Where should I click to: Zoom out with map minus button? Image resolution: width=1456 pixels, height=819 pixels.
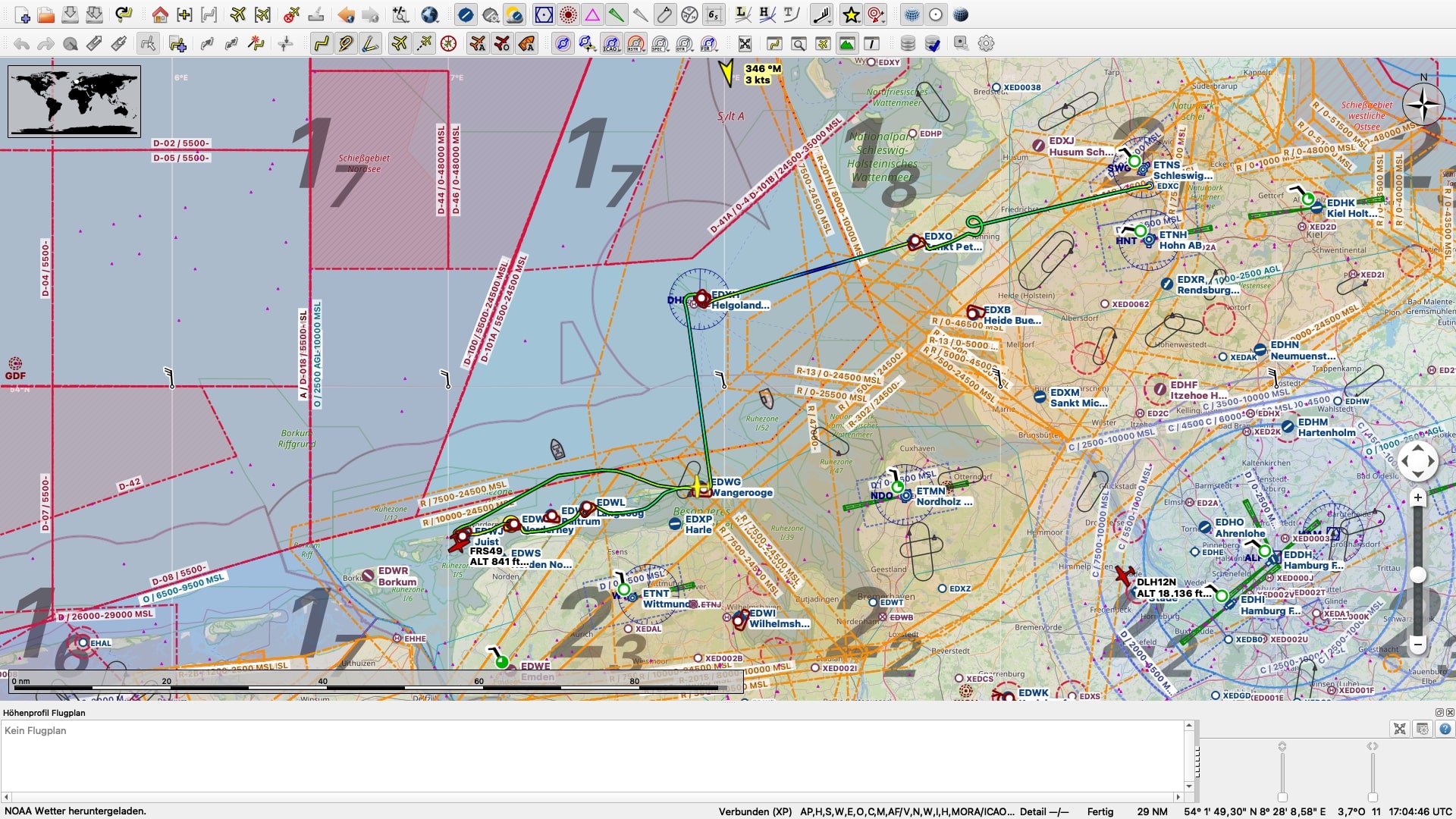click(1417, 645)
